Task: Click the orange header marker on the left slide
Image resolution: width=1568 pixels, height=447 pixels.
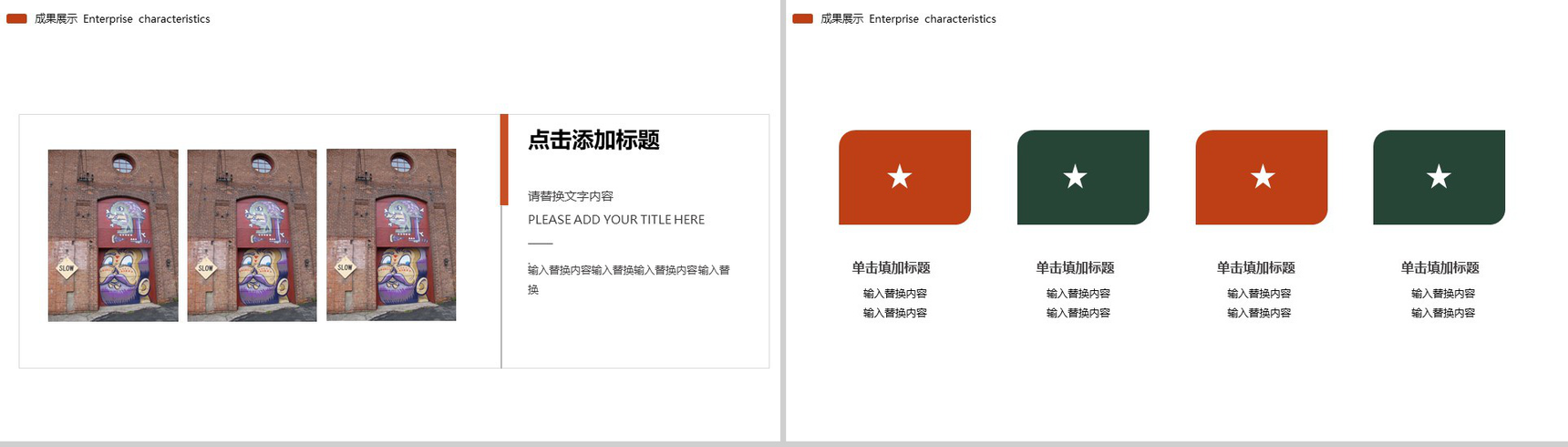Action: click(16, 19)
